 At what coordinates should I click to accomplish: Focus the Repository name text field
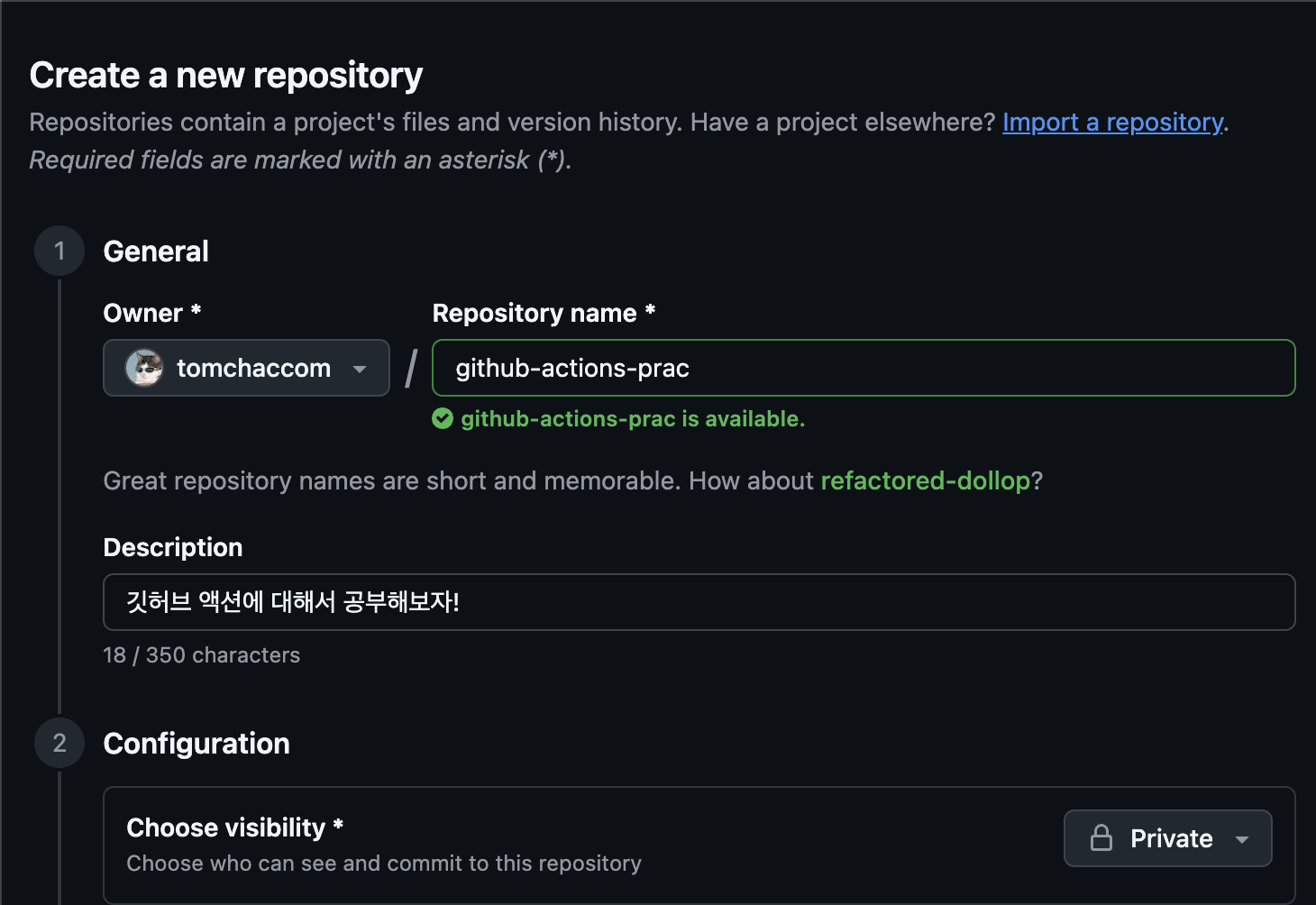[x=863, y=368]
